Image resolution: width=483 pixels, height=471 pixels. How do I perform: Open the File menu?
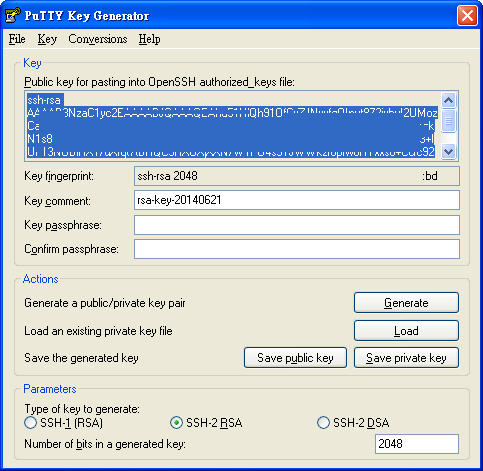tap(17, 39)
